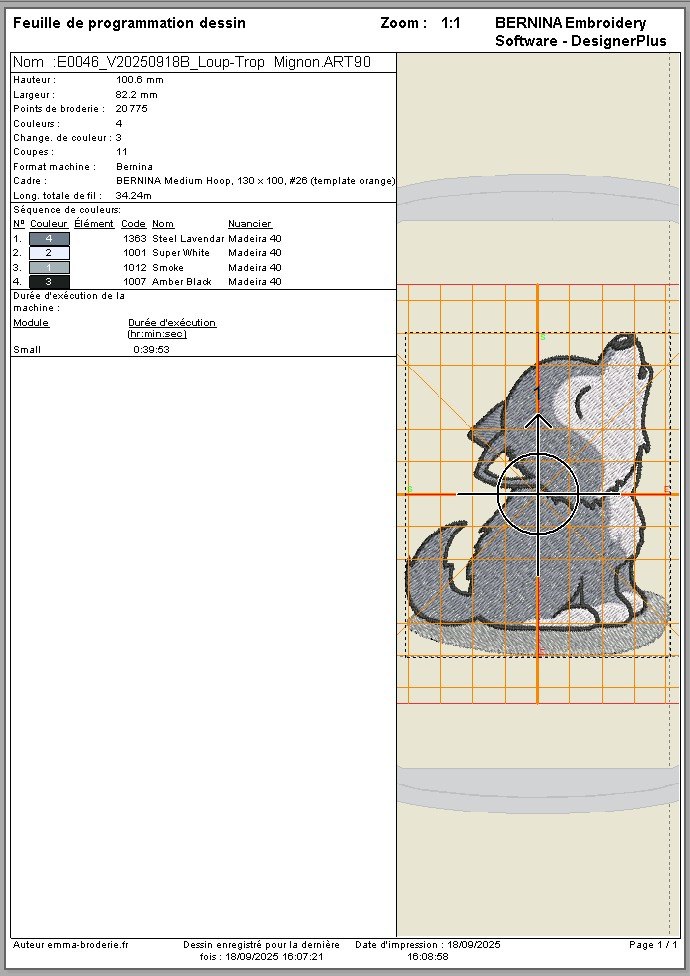Click the 'Nom' column header
This screenshot has width=690, height=976.
click(x=163, y=224)
